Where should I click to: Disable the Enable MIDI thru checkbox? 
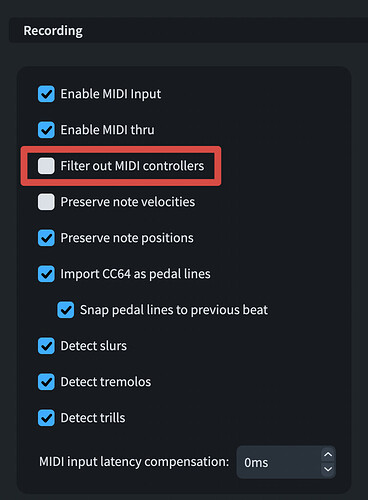point(46,130)
